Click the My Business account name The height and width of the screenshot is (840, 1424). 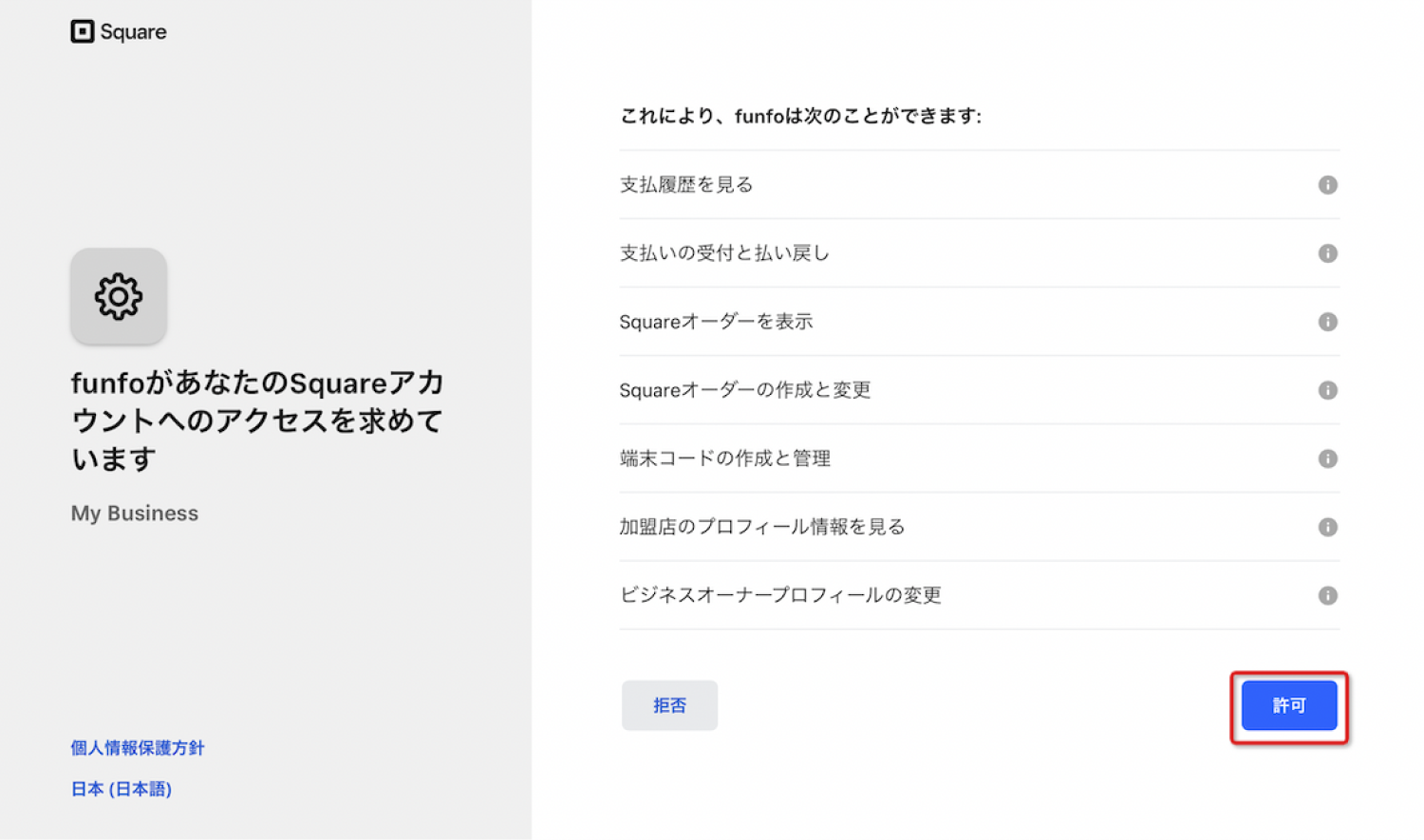point(135,513)
